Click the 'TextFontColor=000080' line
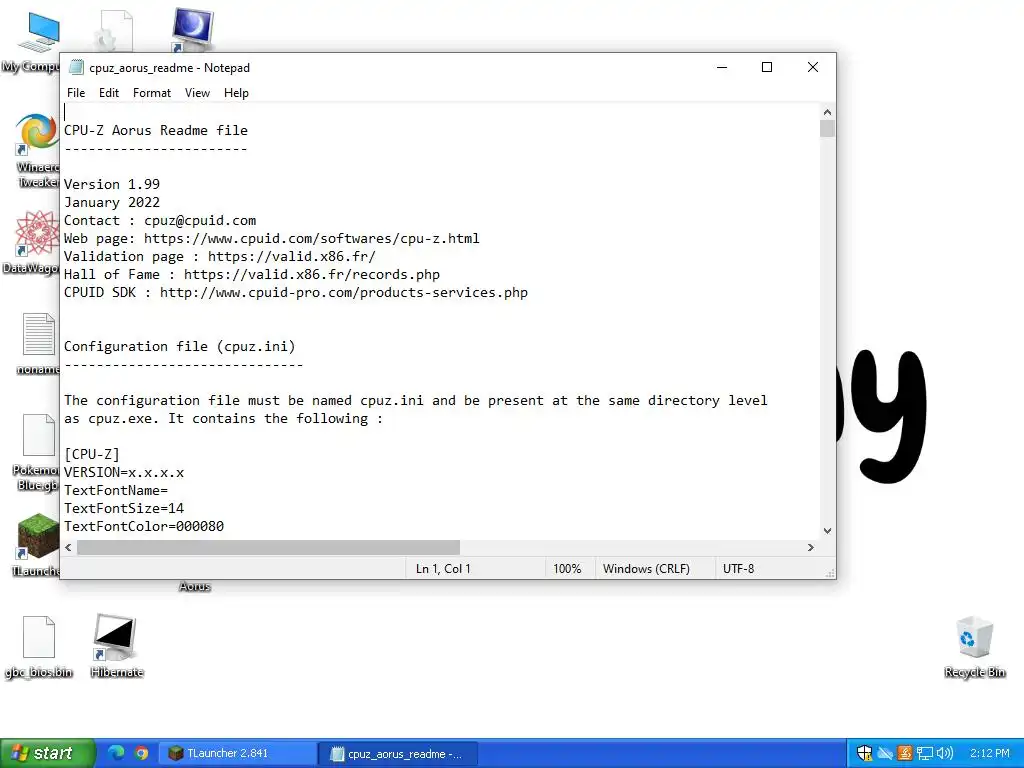Image resolution: width=1024 pixels, height=768 pixels. pos(144,526)
